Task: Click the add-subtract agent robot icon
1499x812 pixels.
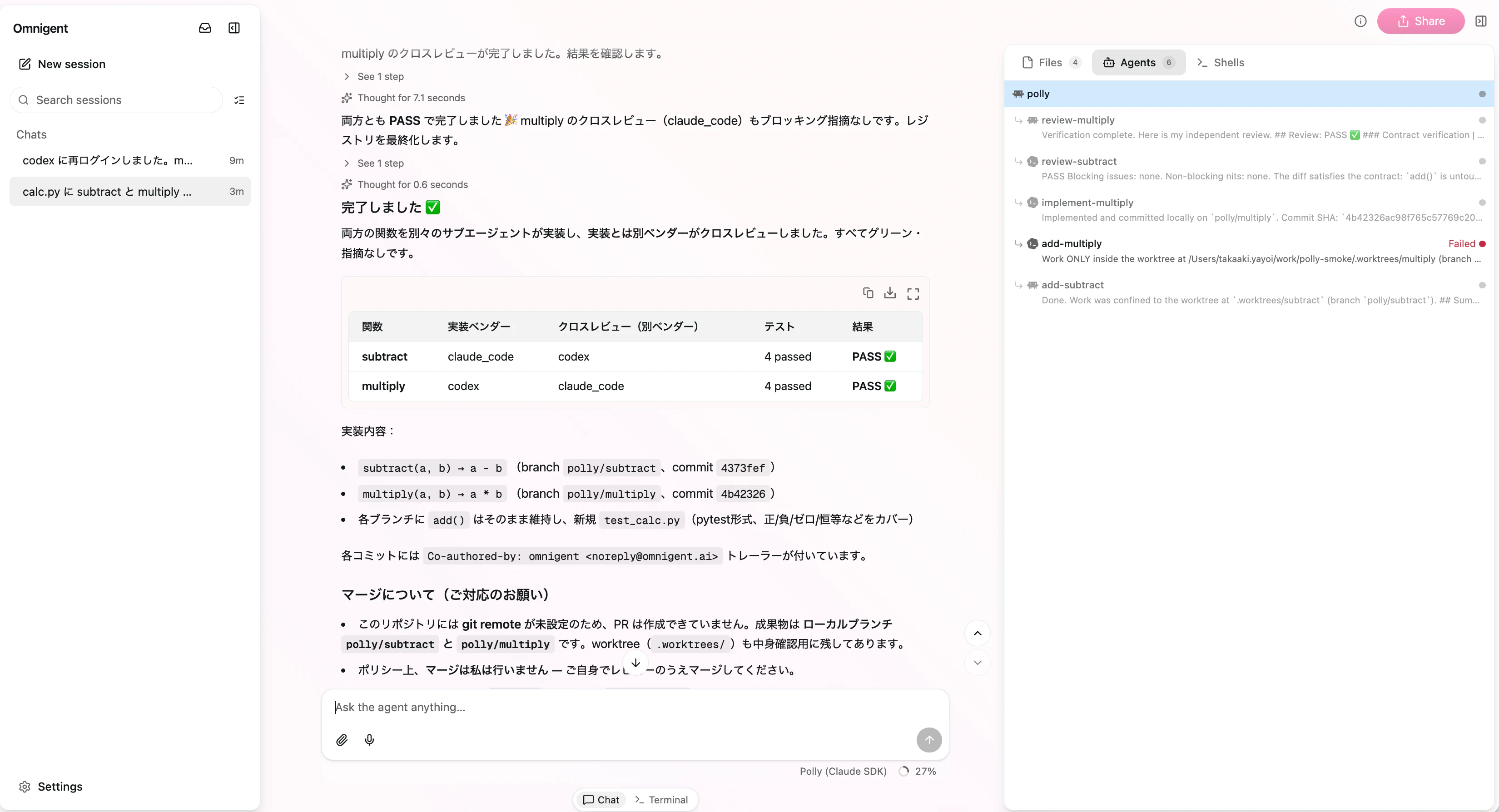Action: [x=1033, y=285]
